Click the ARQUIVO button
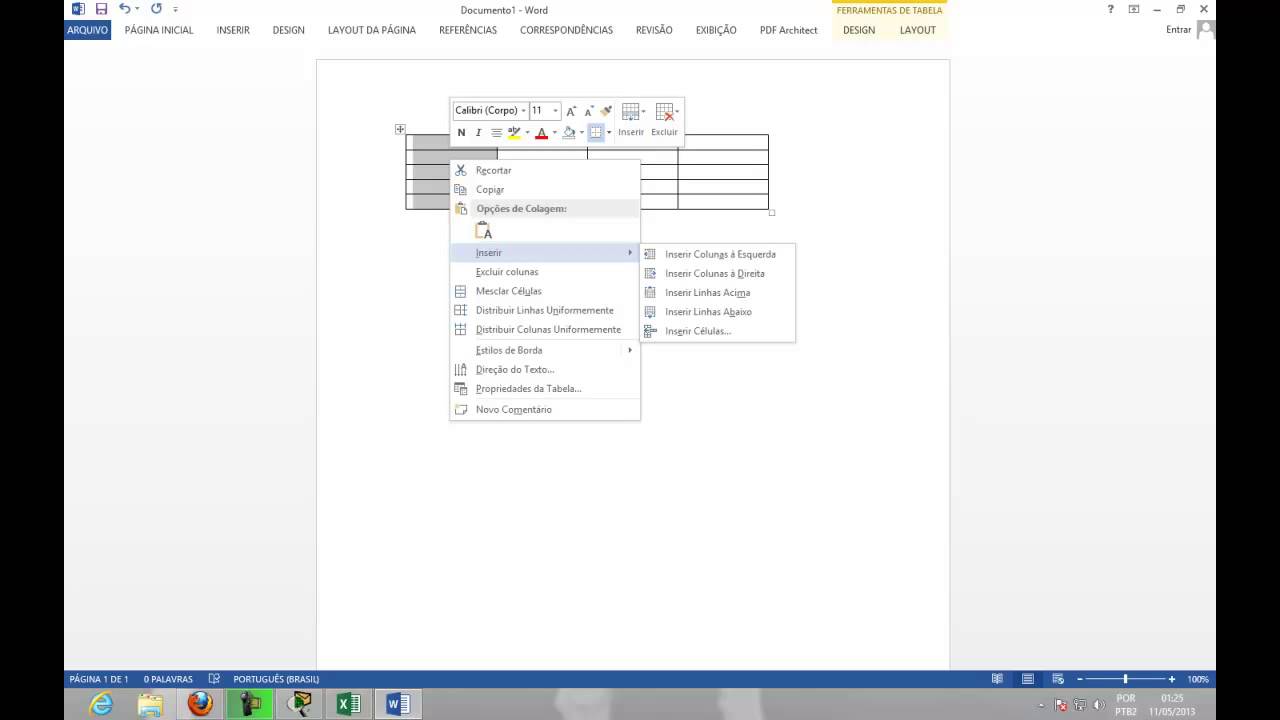 [x=87, y=30]
